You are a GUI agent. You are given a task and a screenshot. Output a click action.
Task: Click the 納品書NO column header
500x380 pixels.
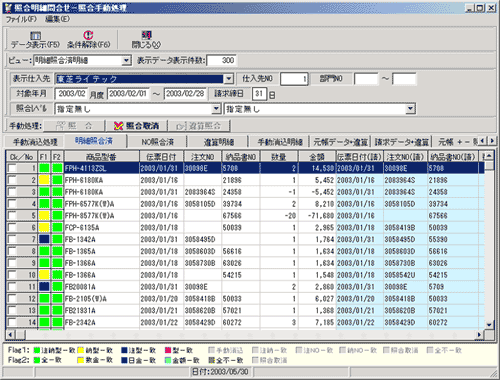pos(241,157)
